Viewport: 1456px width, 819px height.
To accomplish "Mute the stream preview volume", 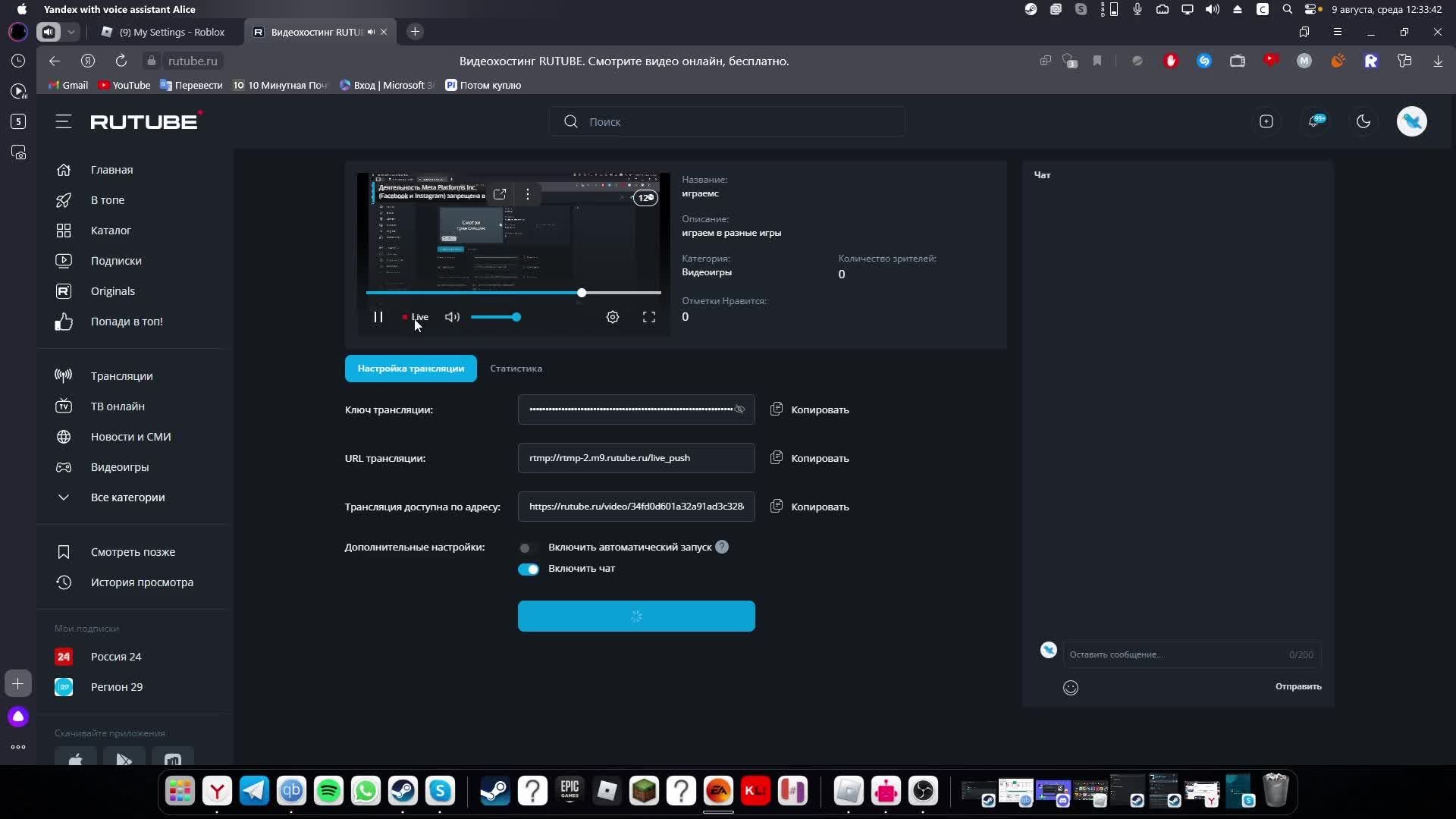I will [x=452, y=317].
